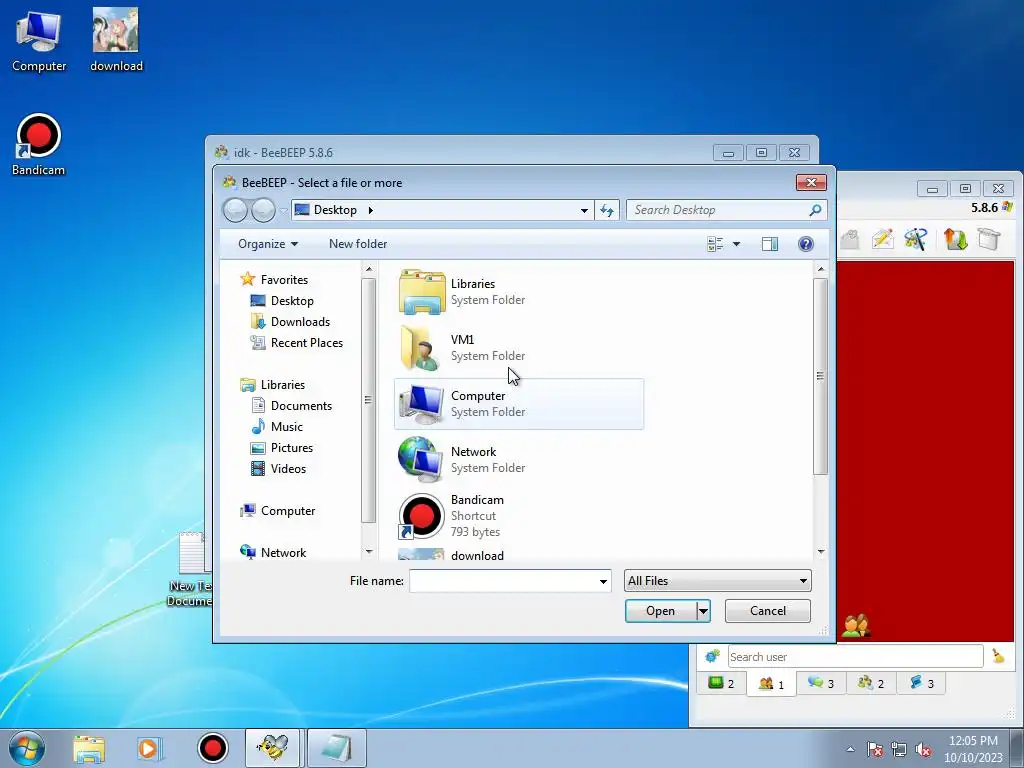Select Computer system folder in file list

tap(519, 404)
